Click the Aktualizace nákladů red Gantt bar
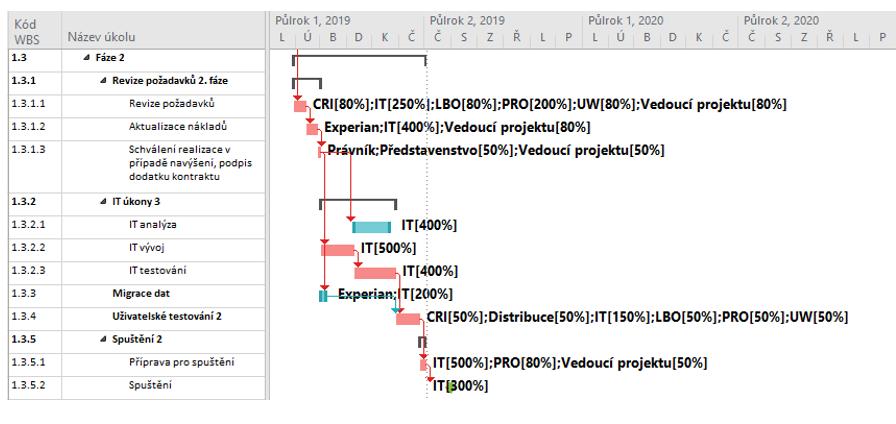 click(312, 129)
